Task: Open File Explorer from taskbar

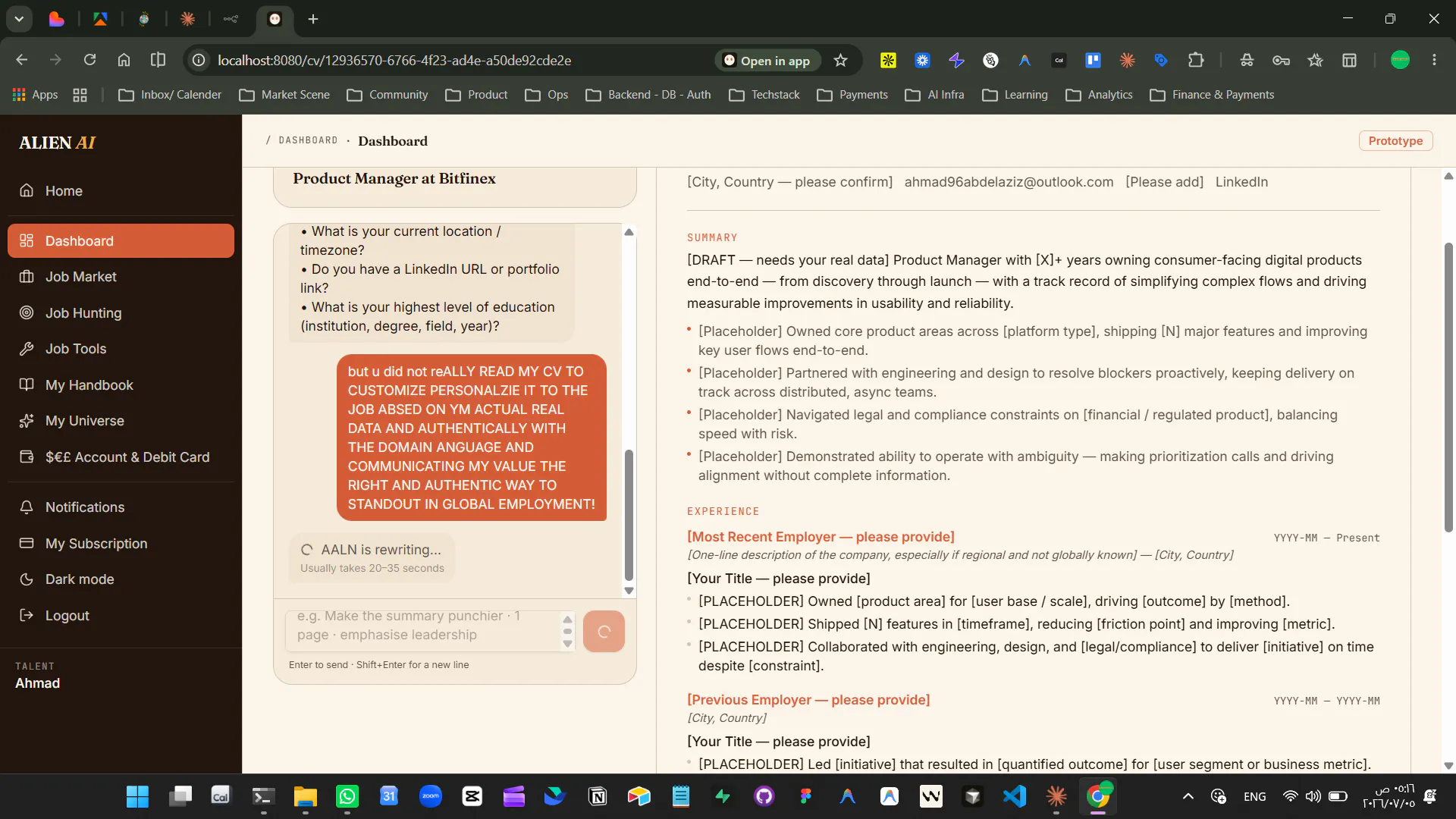Action: 306,796
